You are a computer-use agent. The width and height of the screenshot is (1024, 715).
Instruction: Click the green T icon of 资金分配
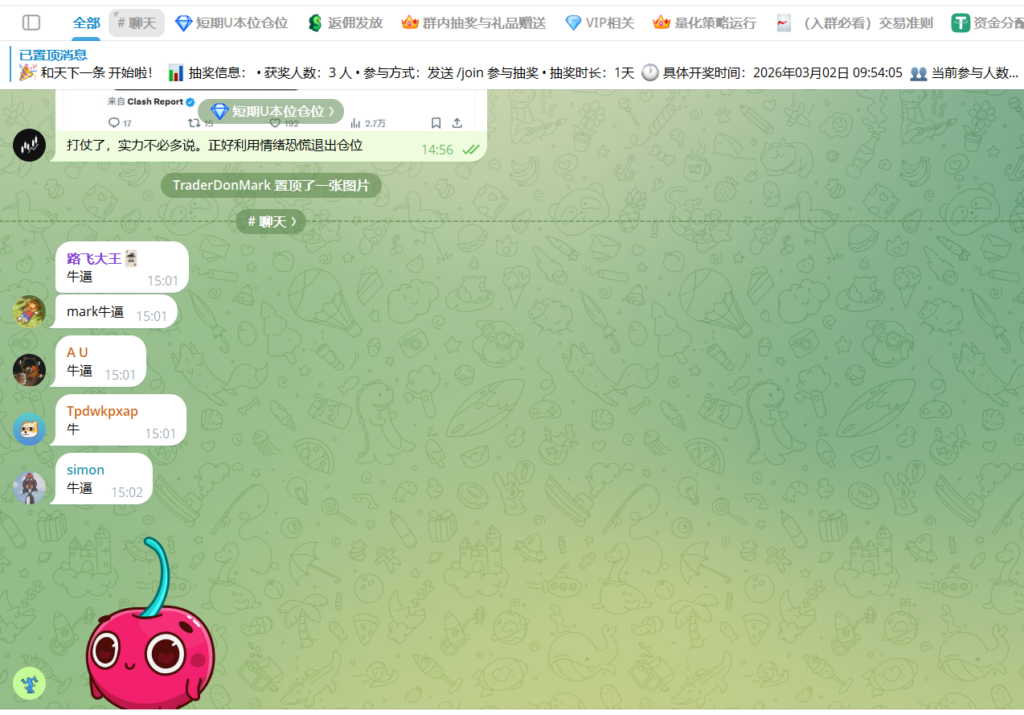960,22
